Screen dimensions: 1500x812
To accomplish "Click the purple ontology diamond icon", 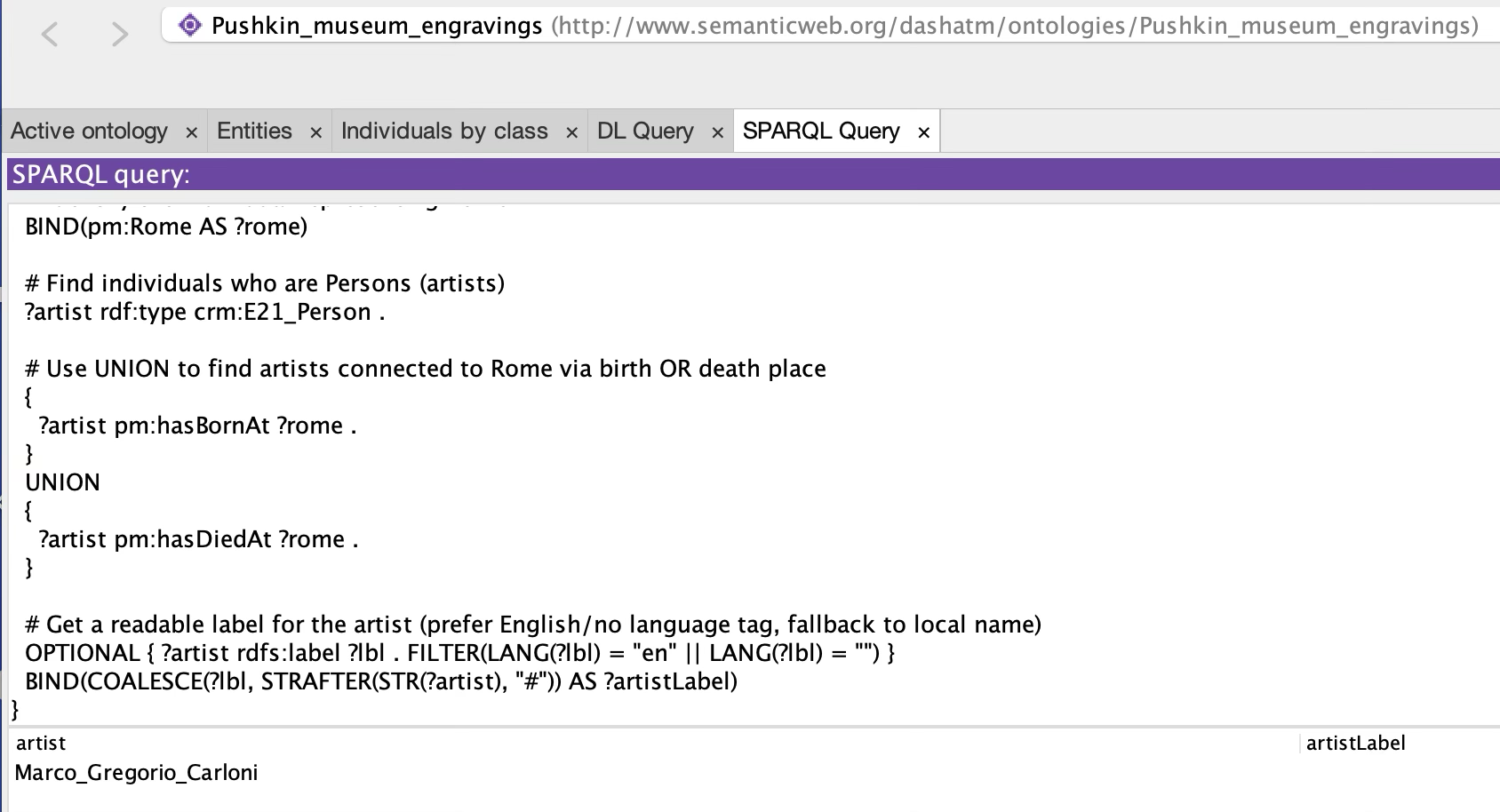I will click(x=189, y=26).
